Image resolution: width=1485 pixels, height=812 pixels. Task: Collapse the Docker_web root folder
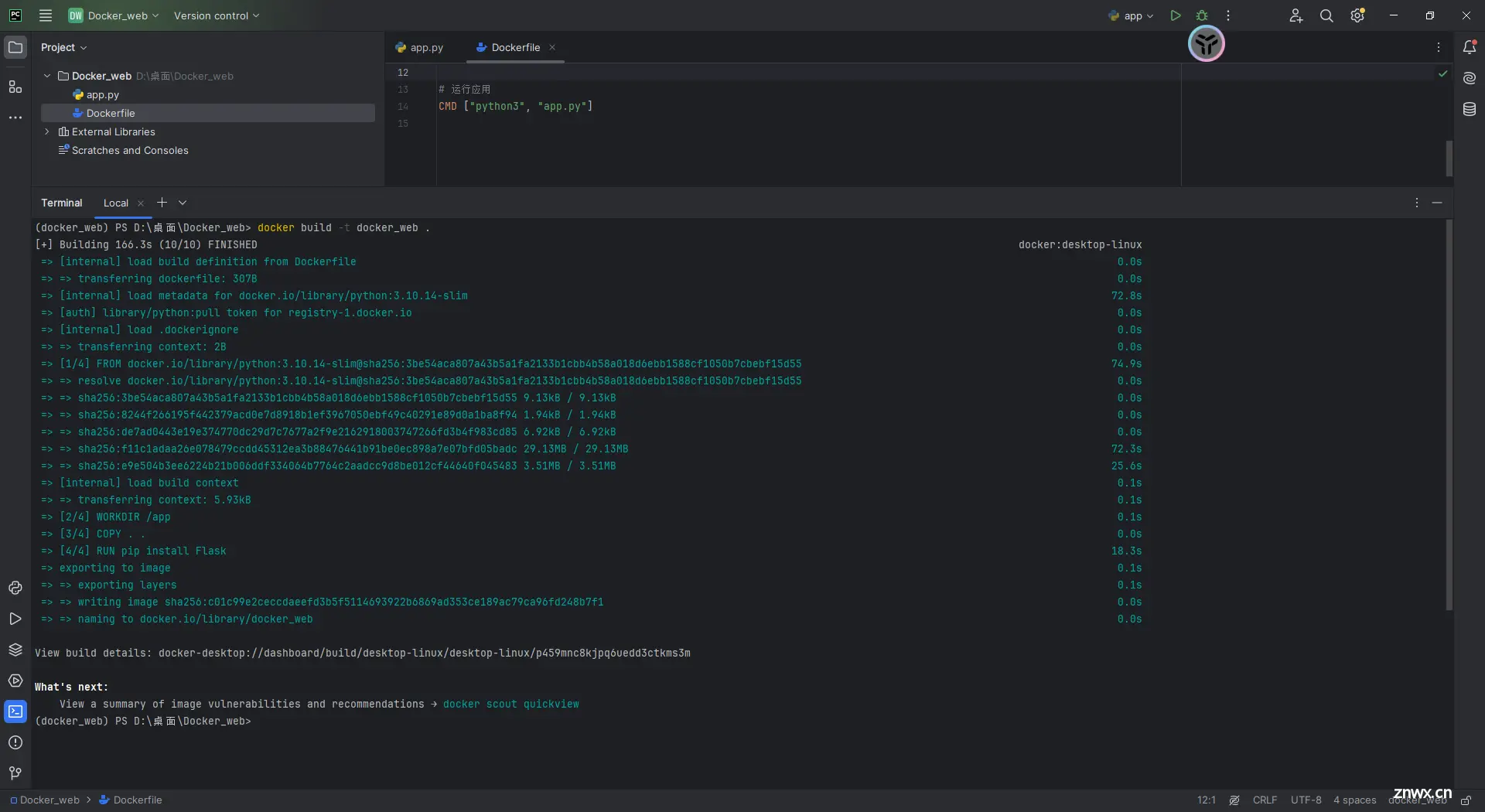pyautogui.click(x=47, y=76)
